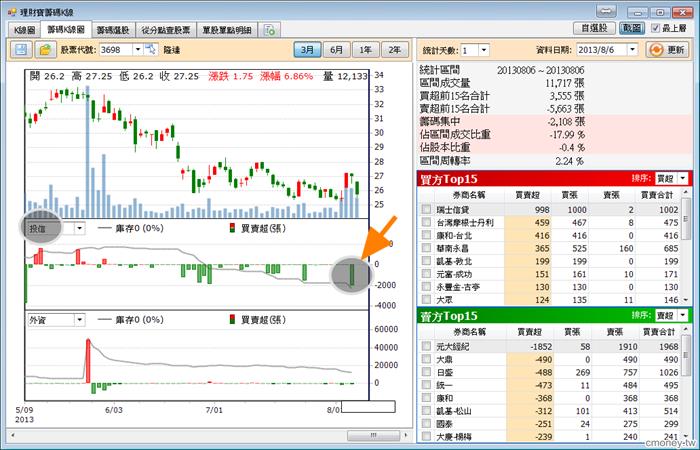
Task: Click the 籌碼集中 -2,108 張 statistic row
Action: pos(554,122)
